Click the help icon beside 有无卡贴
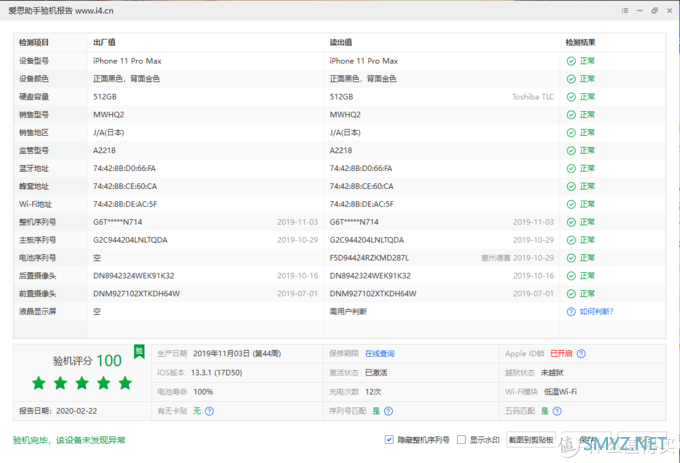The image size is (680, 463). (209, 411)
